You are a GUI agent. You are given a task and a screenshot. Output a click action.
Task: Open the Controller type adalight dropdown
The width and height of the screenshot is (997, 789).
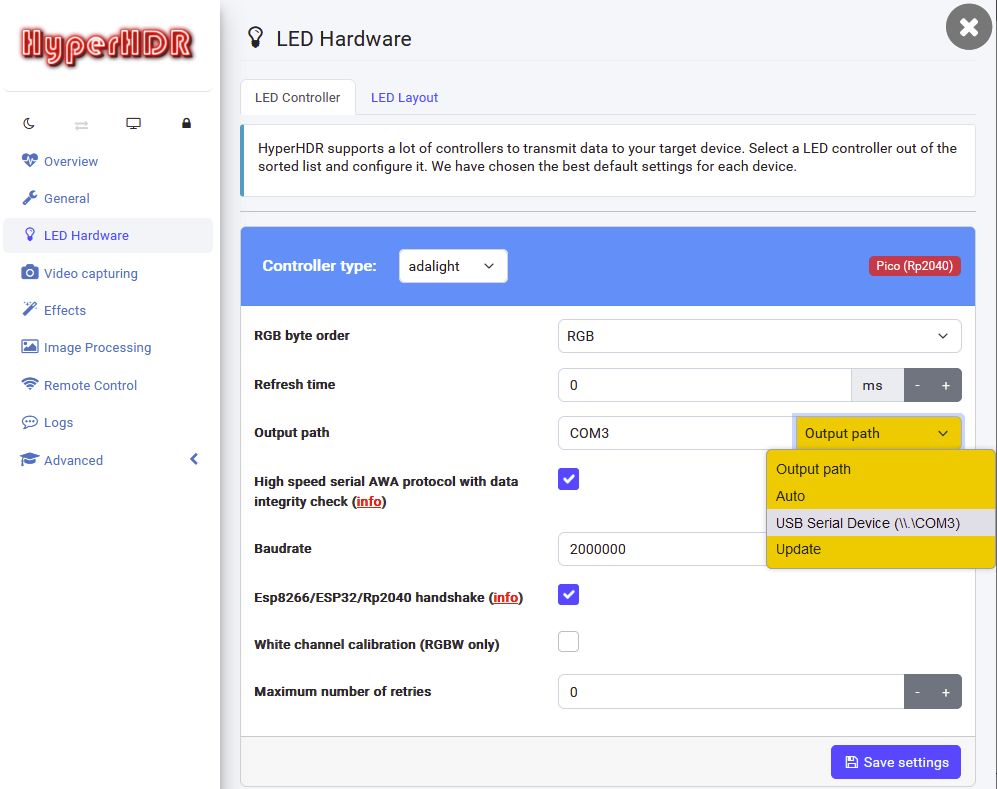click(453, 266)
